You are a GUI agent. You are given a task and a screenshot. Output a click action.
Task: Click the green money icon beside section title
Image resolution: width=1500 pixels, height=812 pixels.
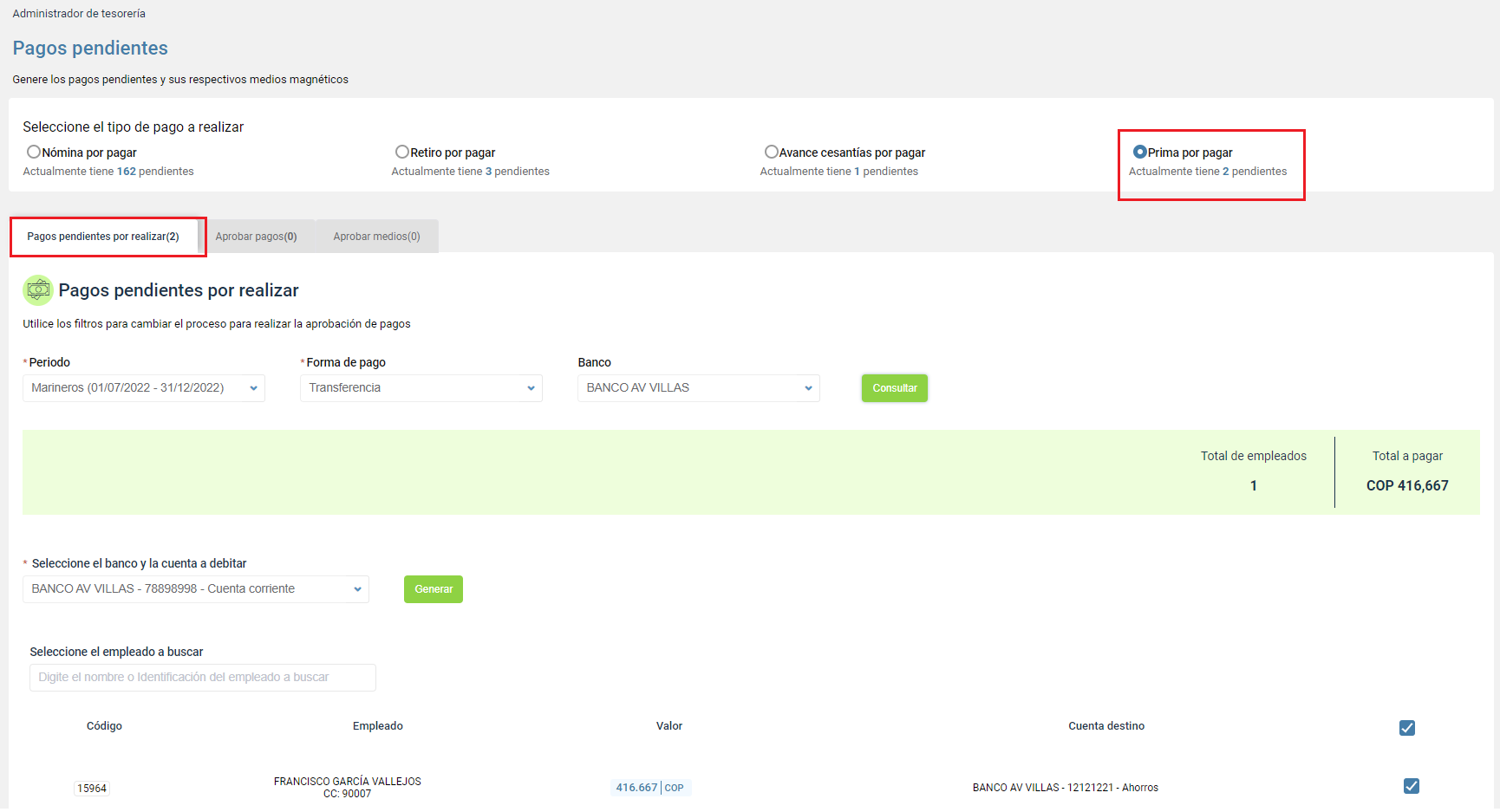coord(38,290)
